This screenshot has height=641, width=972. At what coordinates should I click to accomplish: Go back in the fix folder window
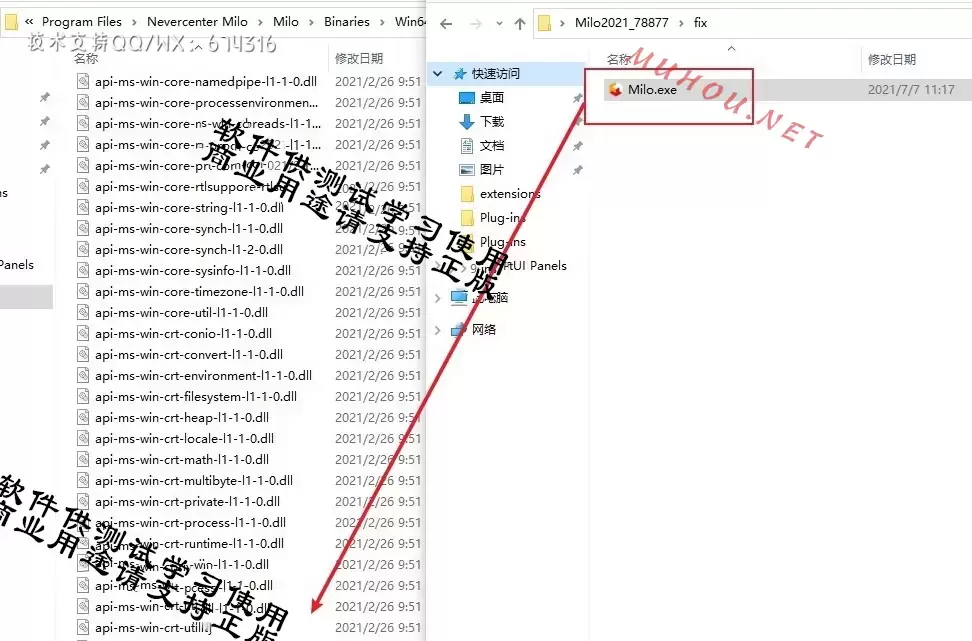(446, 24)
